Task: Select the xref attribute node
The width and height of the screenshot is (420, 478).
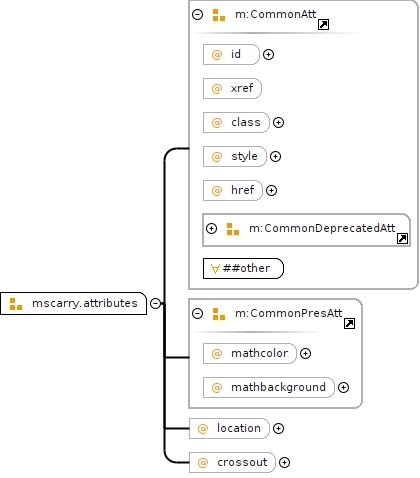Action: point(232,88)
